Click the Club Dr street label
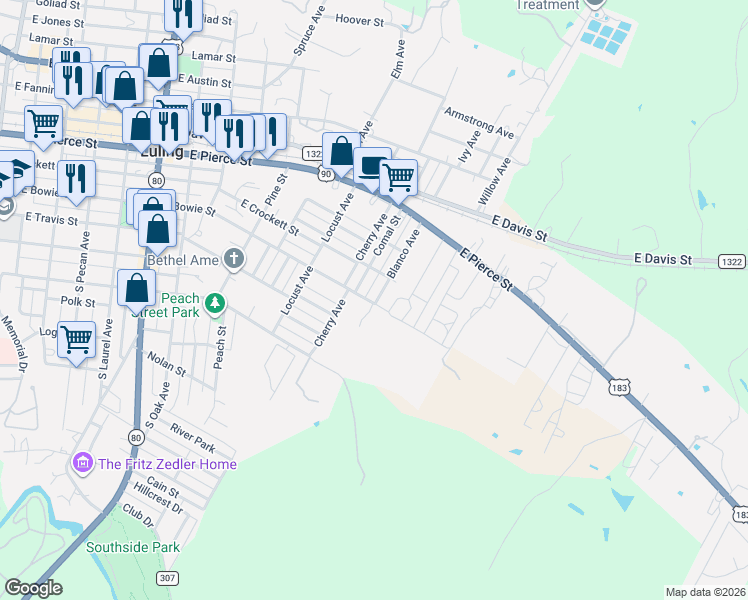The width and height of the screenshot is (748, 600). (x=138, y=516)
